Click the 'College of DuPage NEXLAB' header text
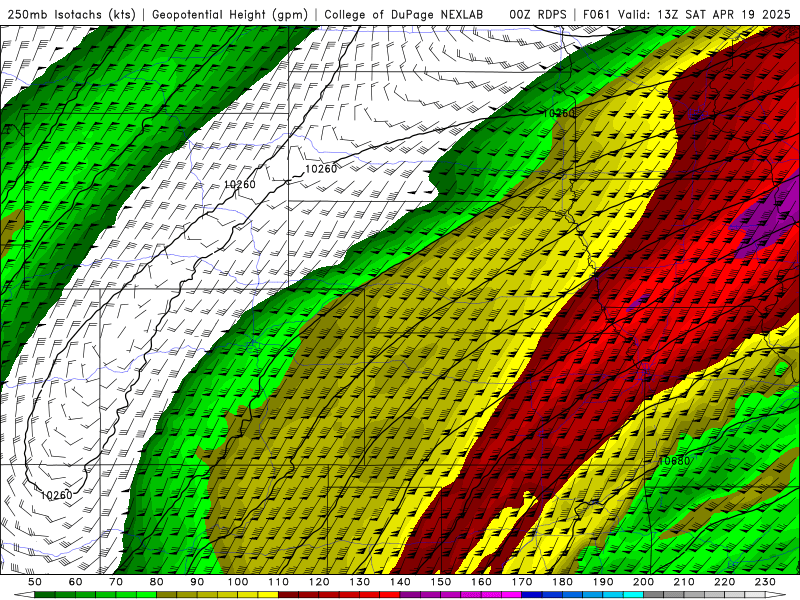This screenshot has height=600, width=800. point(404,14)
